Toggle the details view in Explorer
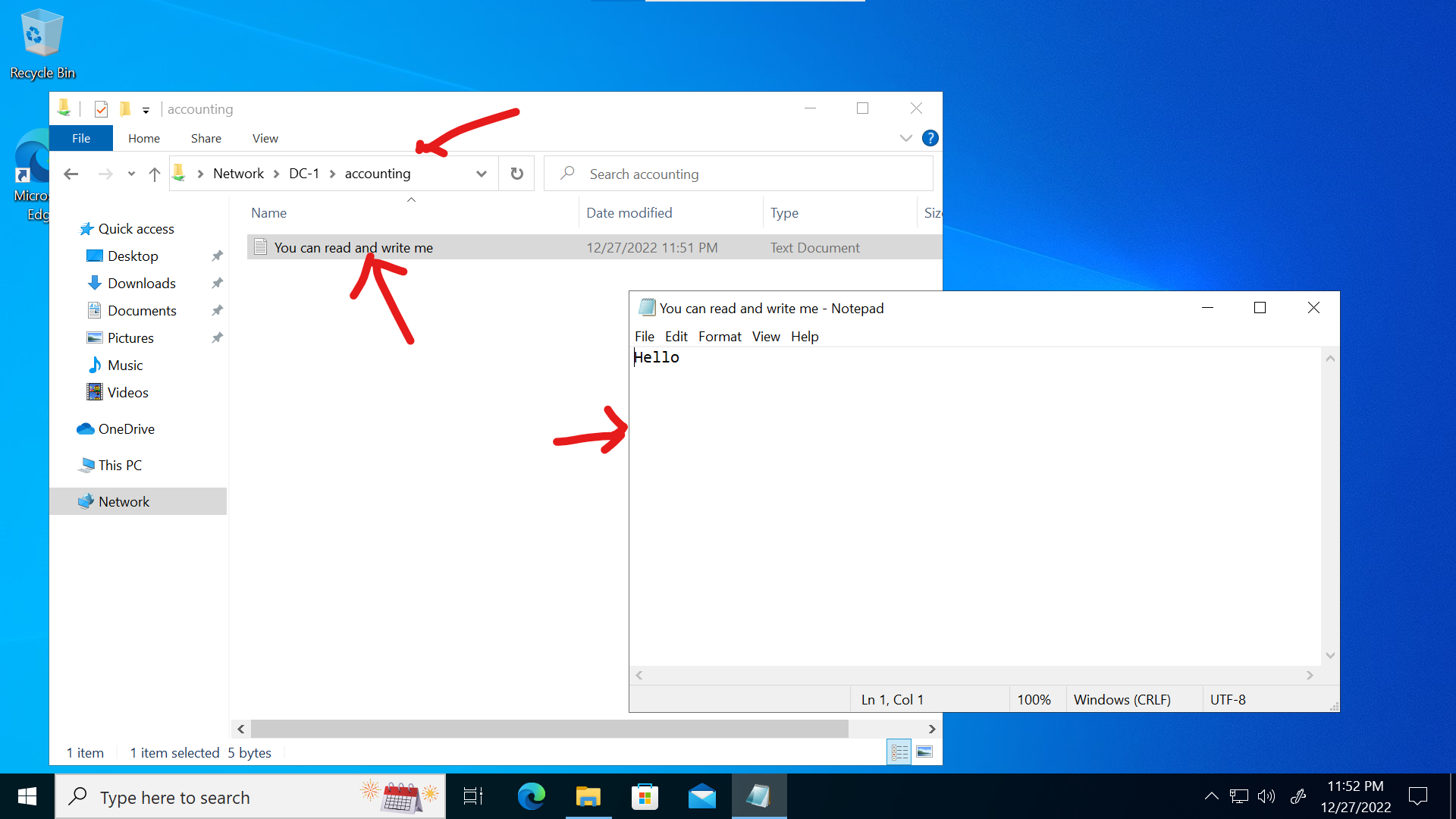The image size is (1456, 819). pos(898,752)
